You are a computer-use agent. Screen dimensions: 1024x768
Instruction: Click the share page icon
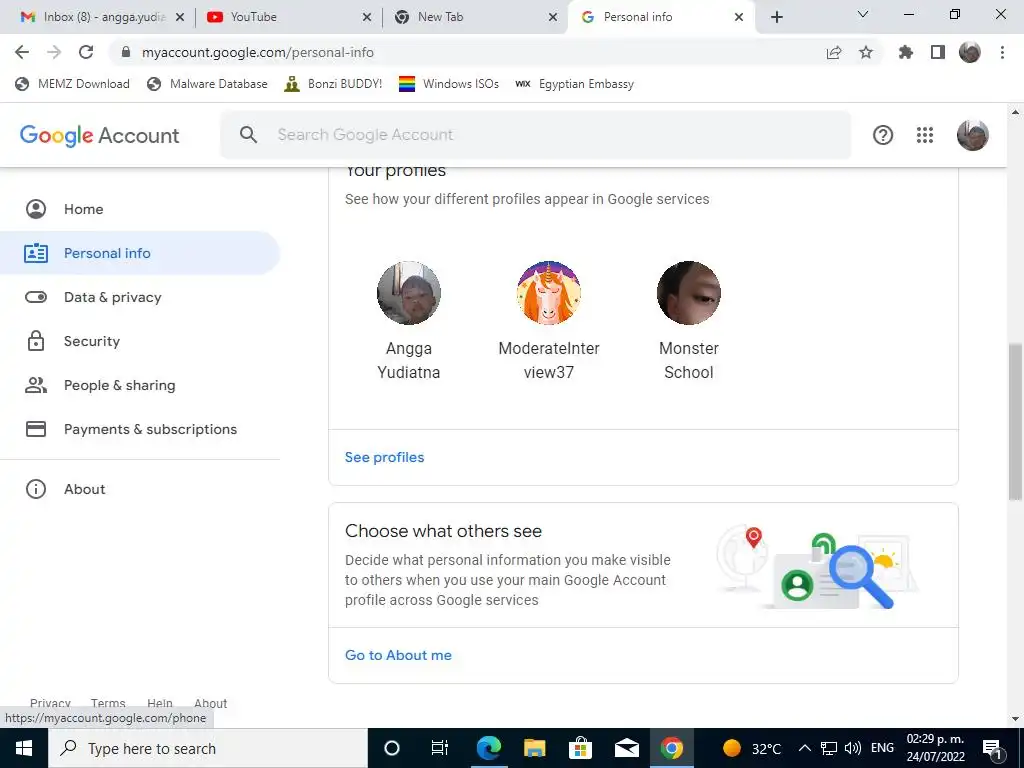coord(834,52)
